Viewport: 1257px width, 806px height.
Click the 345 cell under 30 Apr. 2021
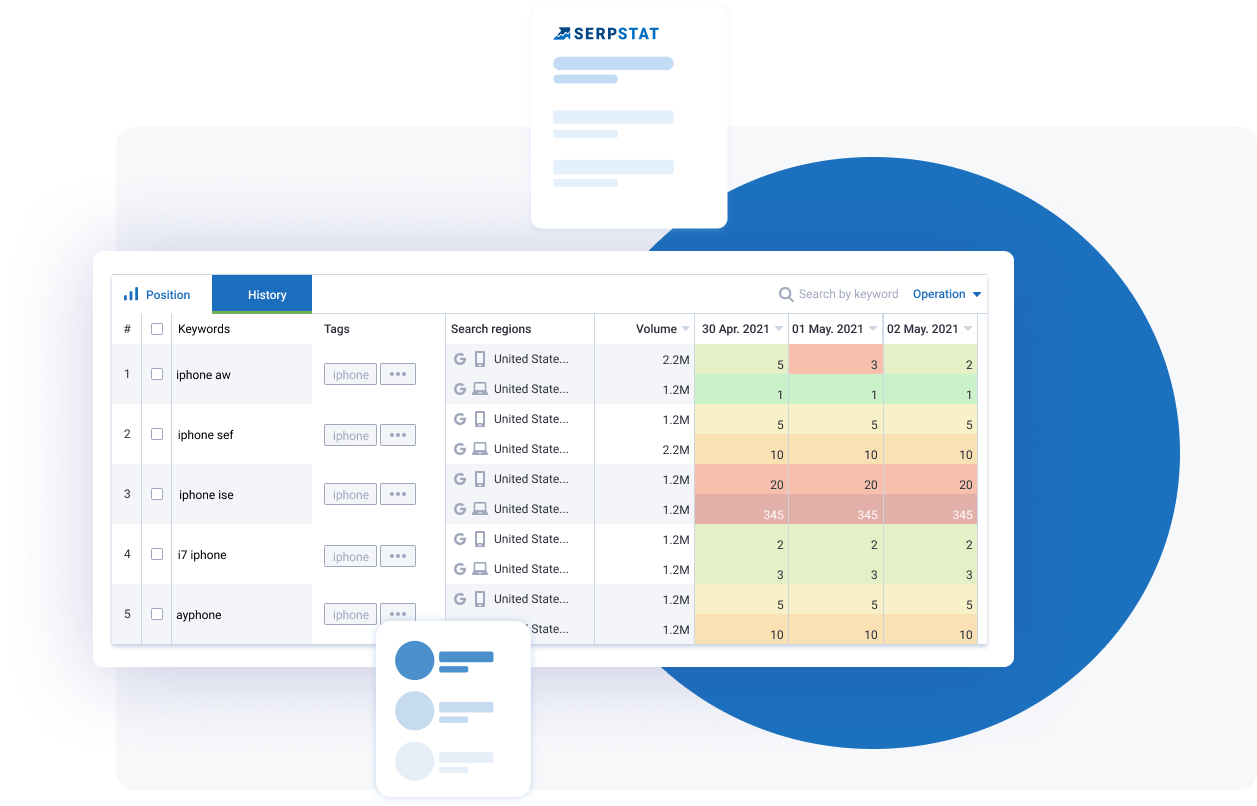pyautogui.click(x=741, y=509)
